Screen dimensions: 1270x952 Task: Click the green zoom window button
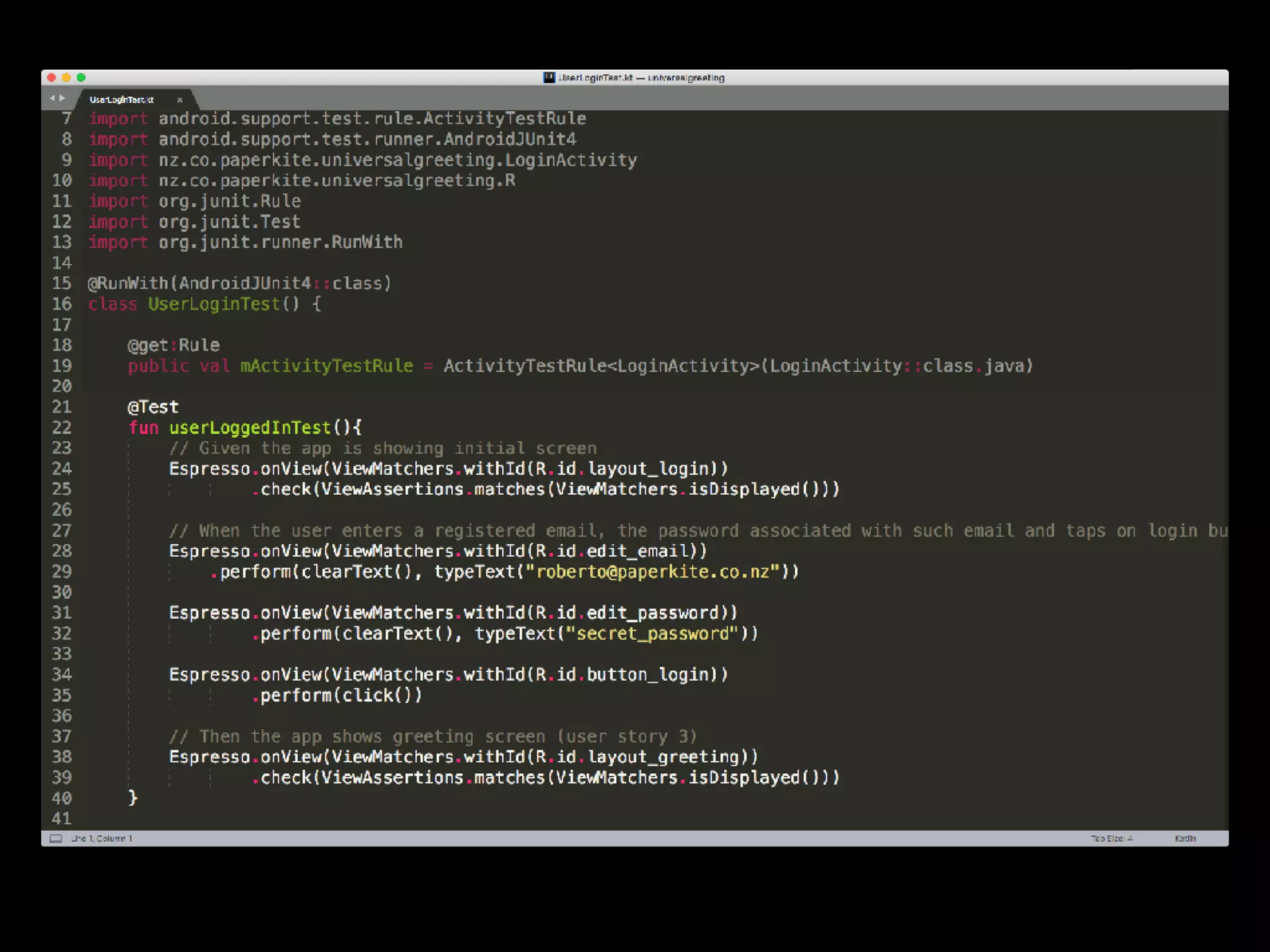coord(81,77)
